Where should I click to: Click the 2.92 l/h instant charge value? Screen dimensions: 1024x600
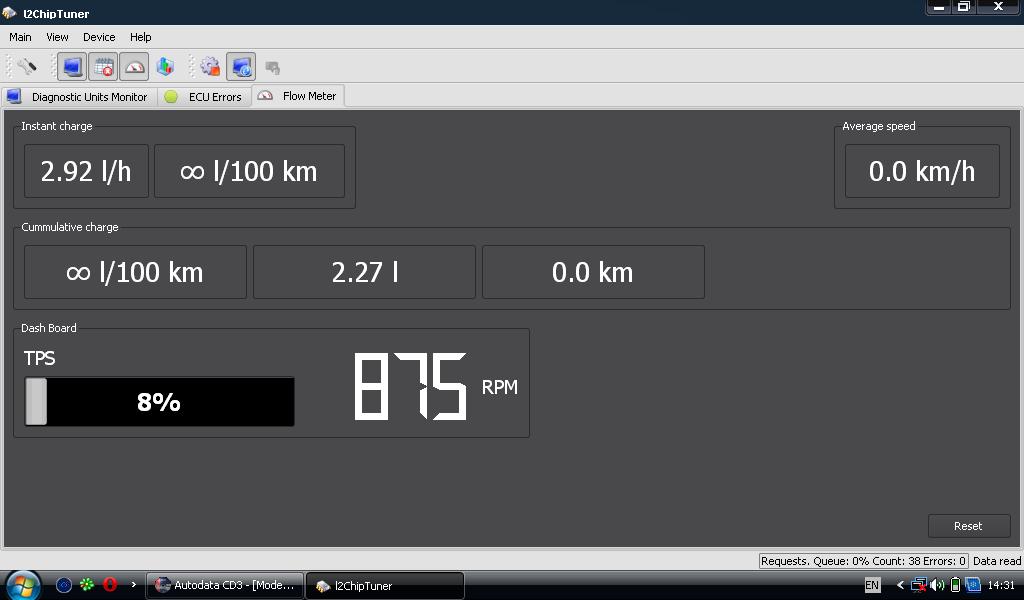click(86, 171)
